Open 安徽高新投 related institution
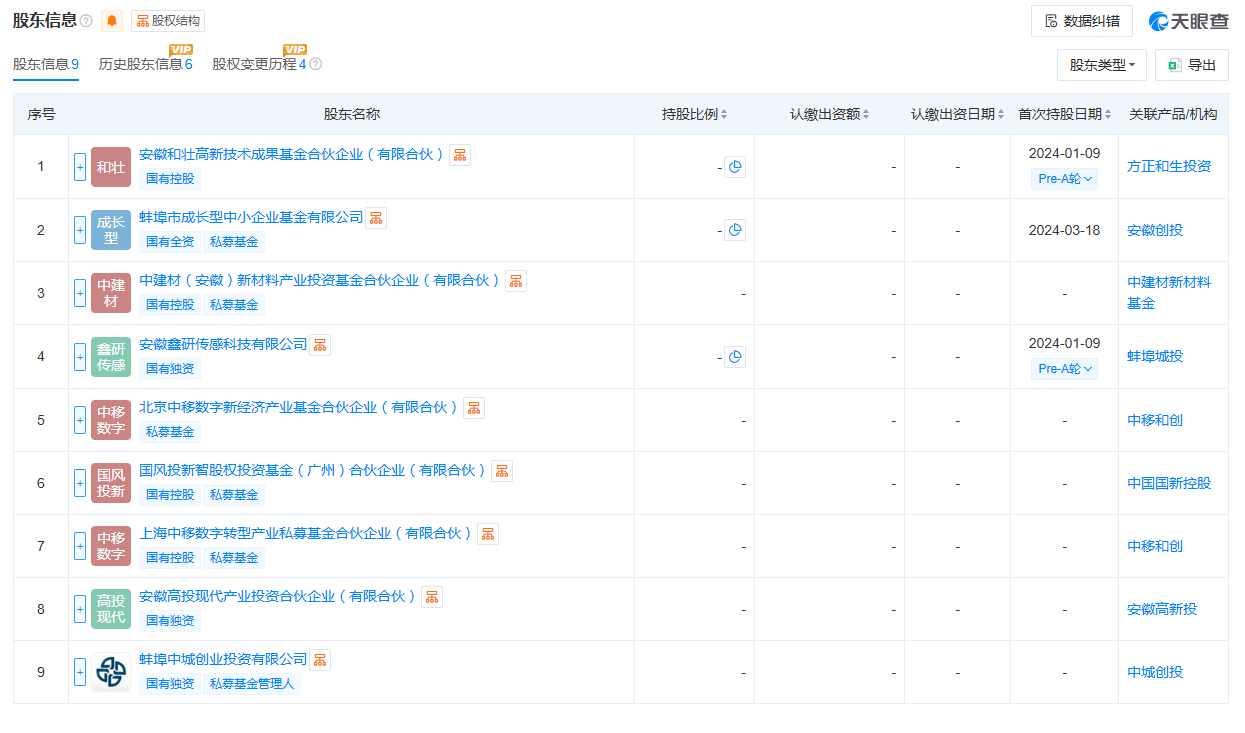 click(1162, 609)
